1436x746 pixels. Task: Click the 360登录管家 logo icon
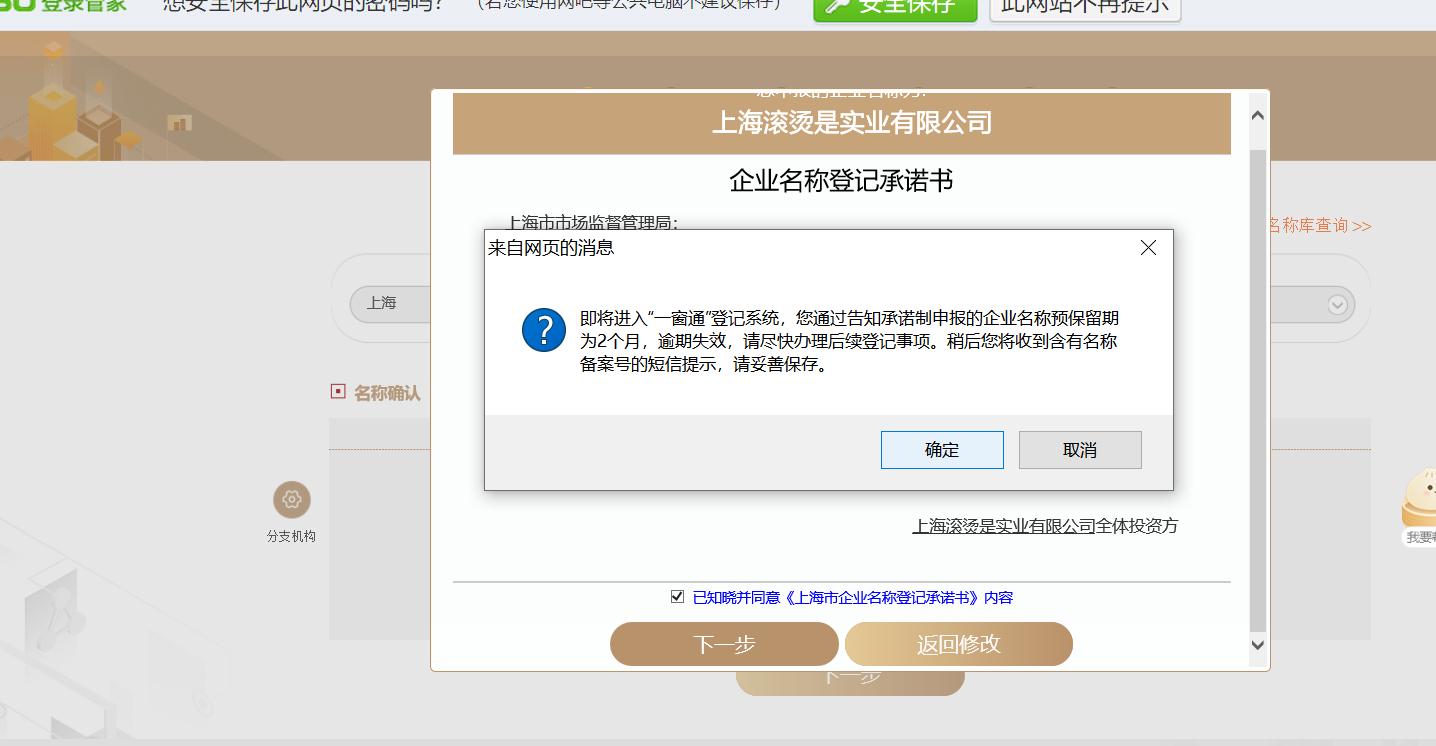tap(20, 5)
